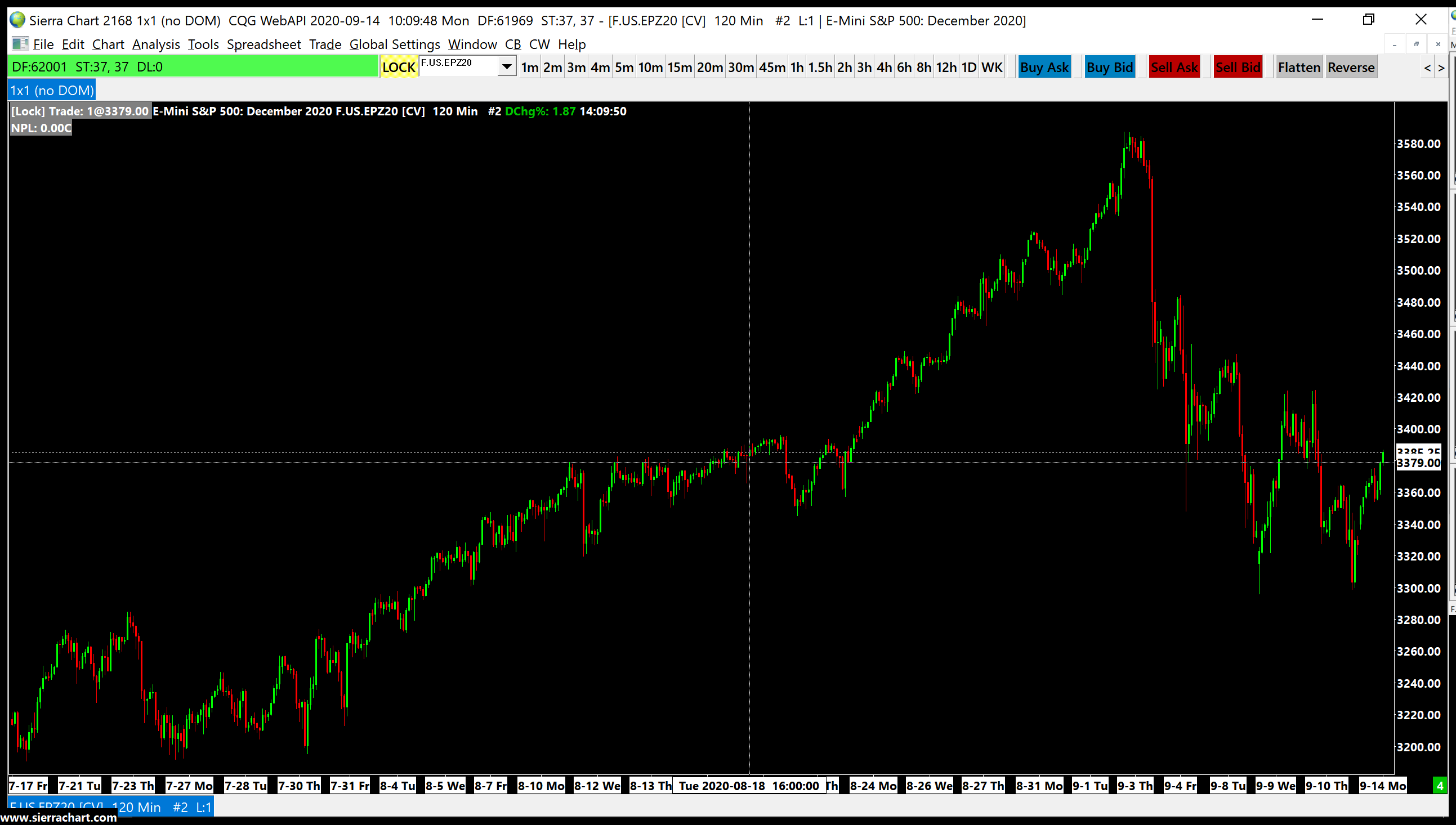Click the Sierra Chart globe icon
1456x825 pixels.
(x=17, y=20)
